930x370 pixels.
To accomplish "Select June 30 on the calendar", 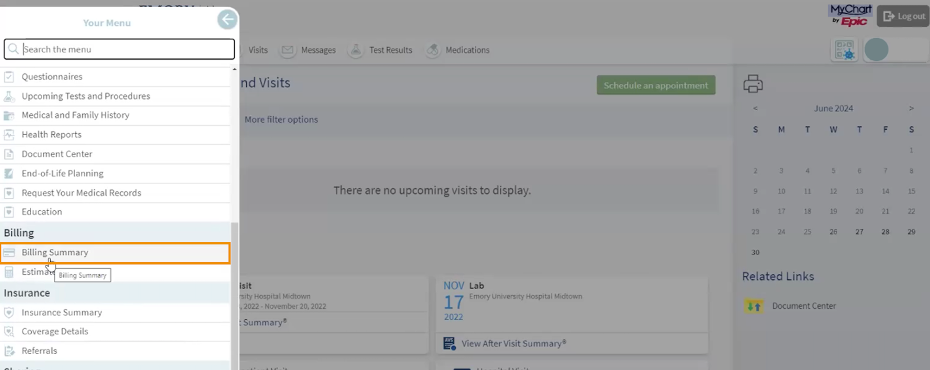I will tap(755, 253).
